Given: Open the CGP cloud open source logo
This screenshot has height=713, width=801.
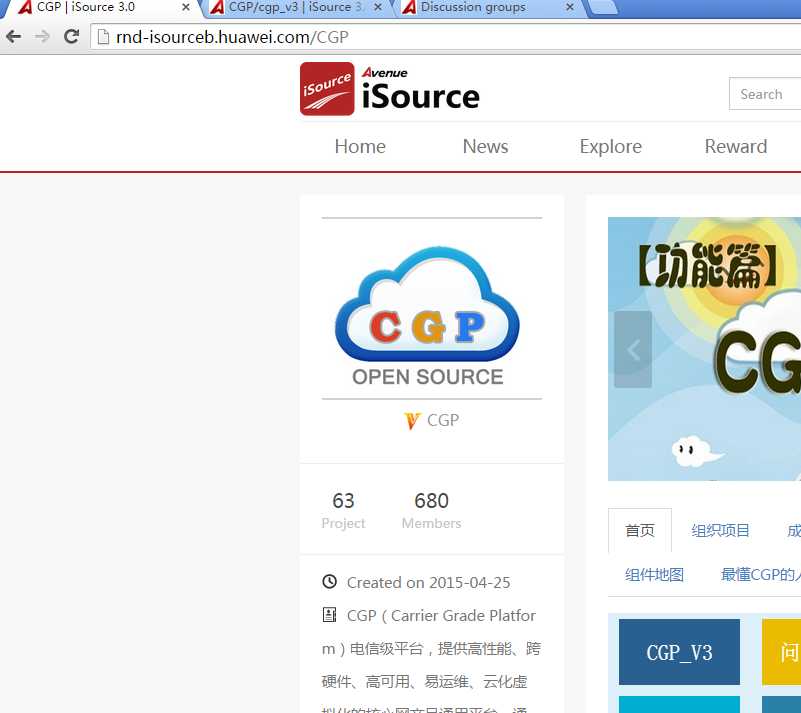Looking at the screenshot, I should pos(428,316).
